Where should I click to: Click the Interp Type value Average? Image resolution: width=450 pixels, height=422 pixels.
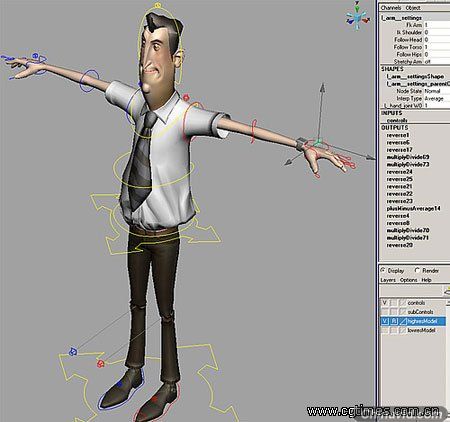(x=434, y=98)
